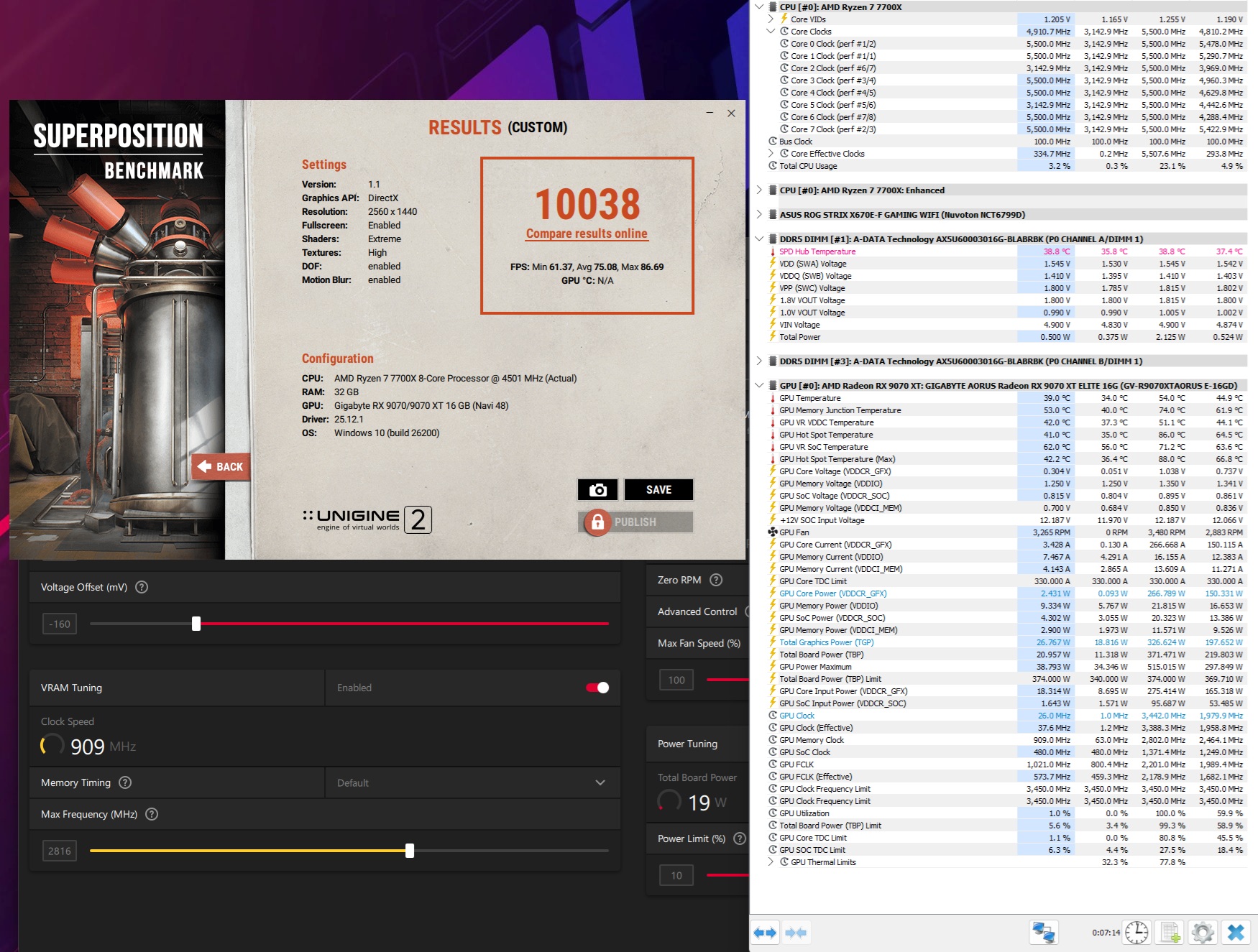
Task: Click the clock icon beside Total CPU Usage
Action: pos(773,166)
